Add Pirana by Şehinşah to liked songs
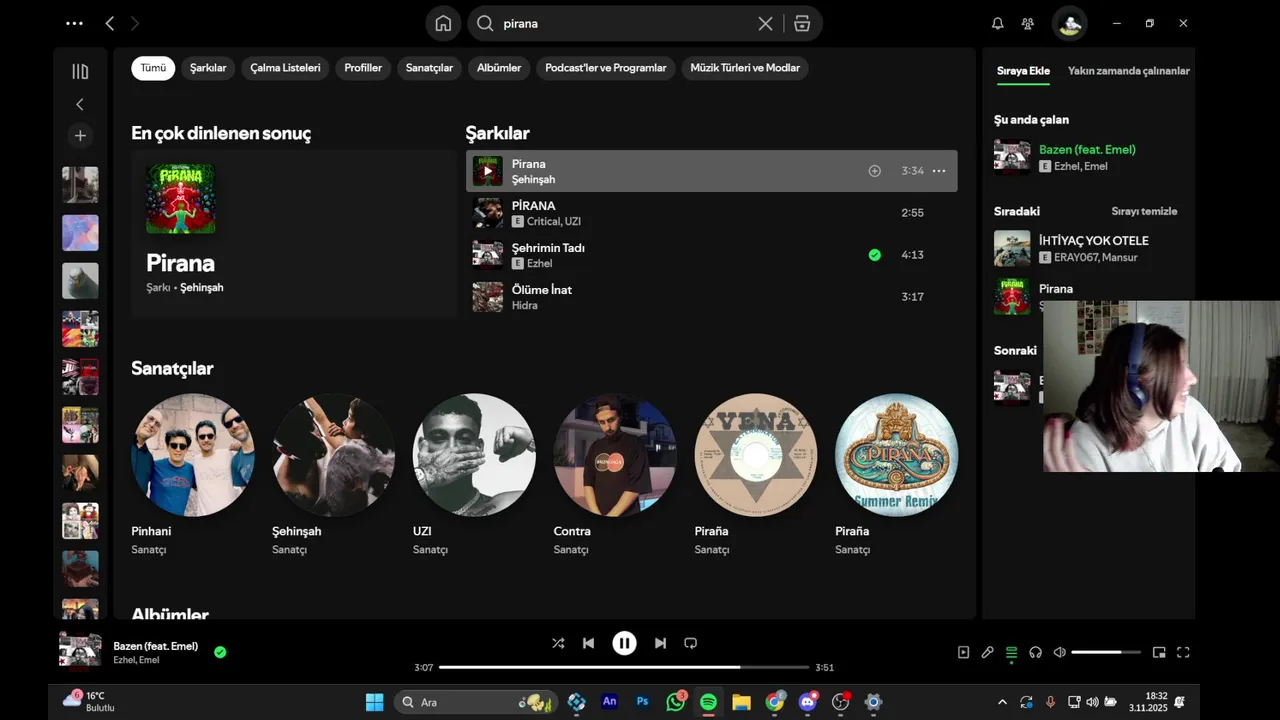The image size is (1280, 720). tap(875, 171)
